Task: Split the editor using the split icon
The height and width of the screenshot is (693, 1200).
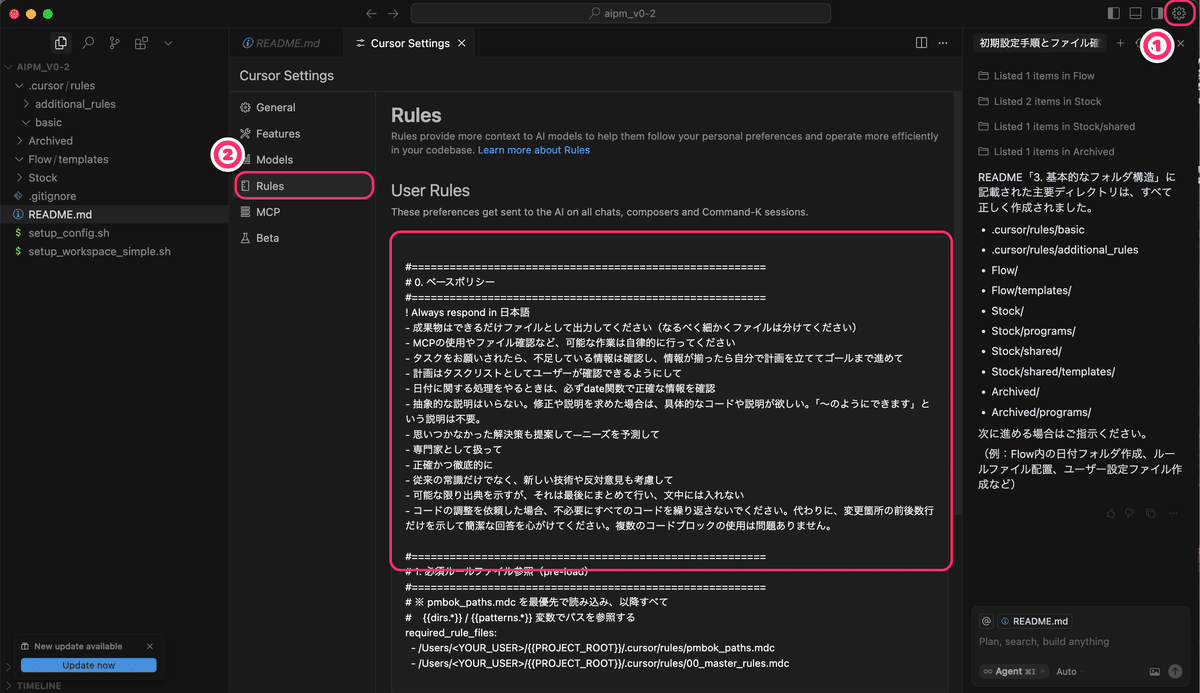Action: [920, 42]
